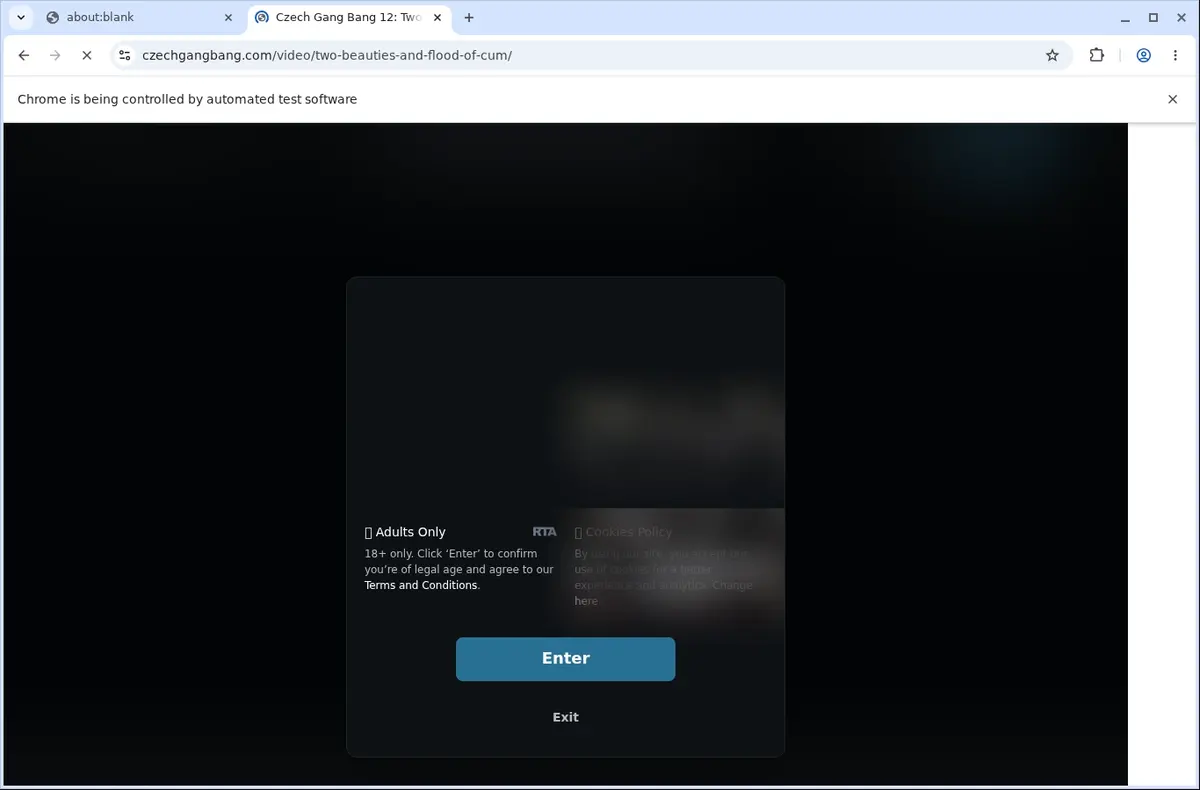Stop the page loading
Screen dimensions: 1200x790
[x=87, y=56]
